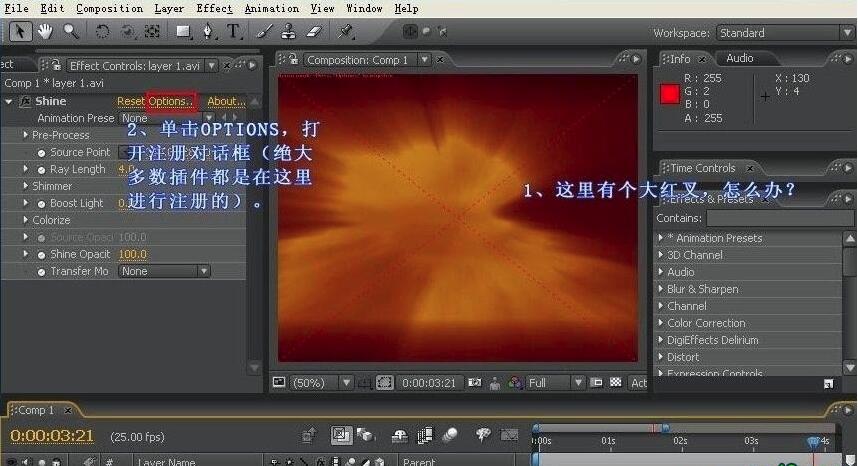Open the File menu
Screen dimensions: 858x466
point(16,8)
